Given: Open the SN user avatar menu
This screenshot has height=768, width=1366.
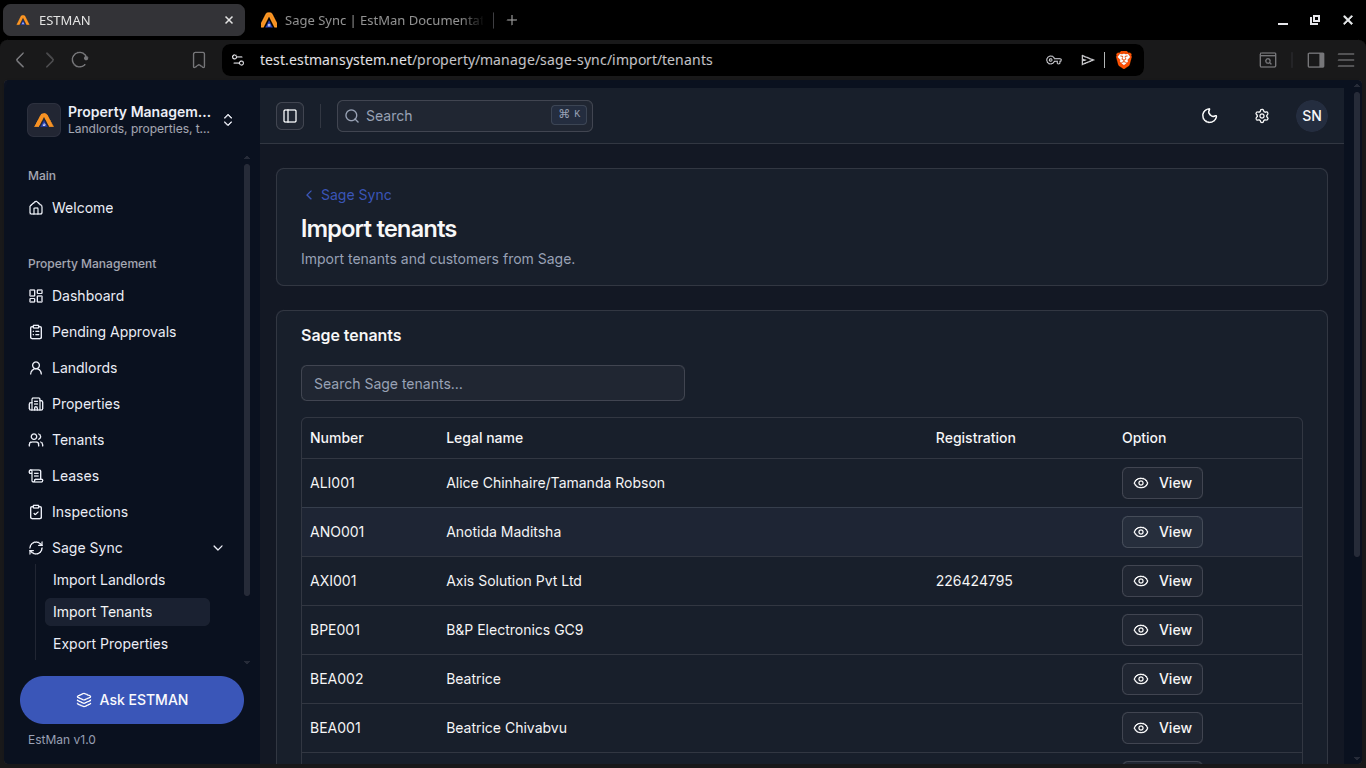Looking at the screenshot, I should tap(1312, 116).
